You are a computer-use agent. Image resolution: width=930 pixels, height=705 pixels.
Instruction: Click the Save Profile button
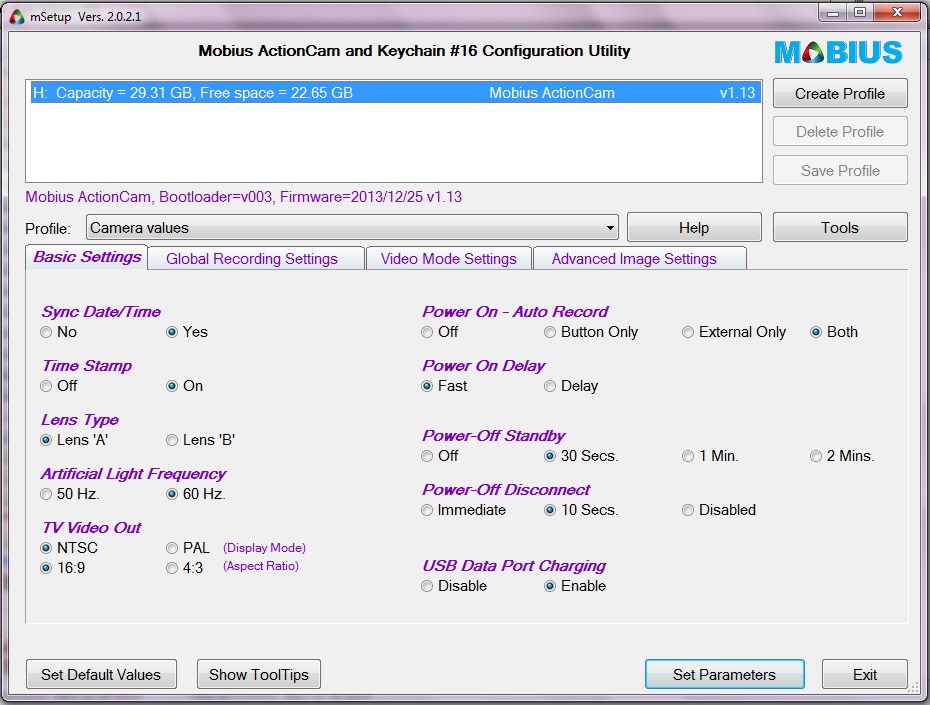coord(840,171)
